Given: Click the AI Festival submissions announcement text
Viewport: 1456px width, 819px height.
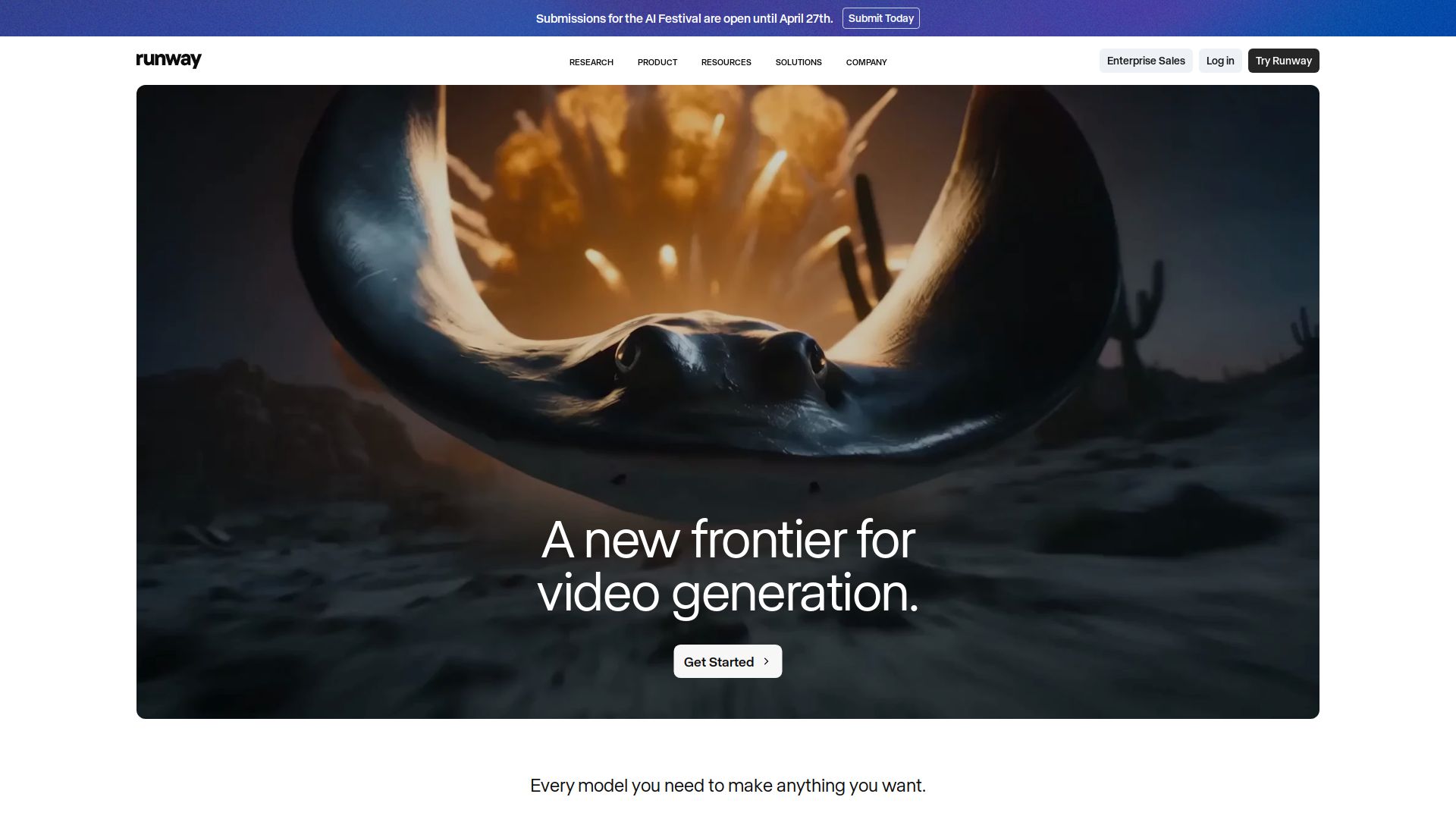Looking at the screenshot, I should pos(683,18).
